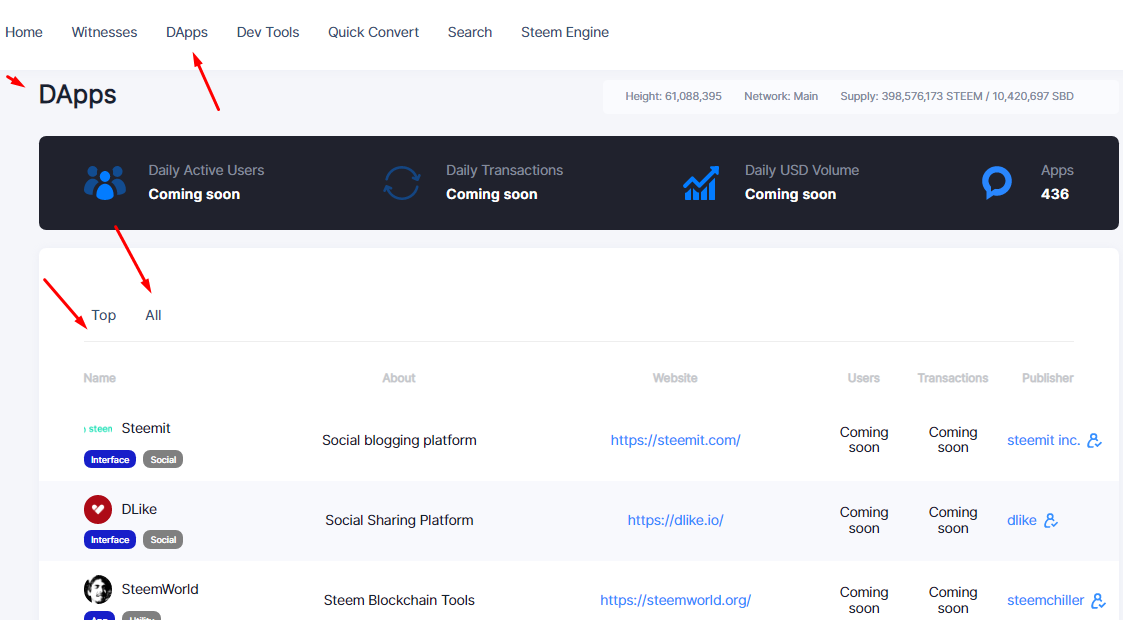Click 'Steem Blockchain Tools' description

399,601
